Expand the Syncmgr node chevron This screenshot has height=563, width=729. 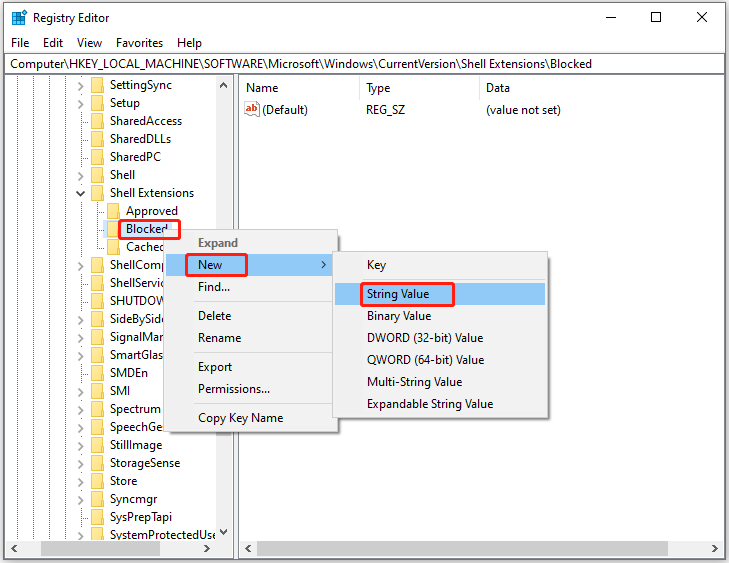[80, 500]
